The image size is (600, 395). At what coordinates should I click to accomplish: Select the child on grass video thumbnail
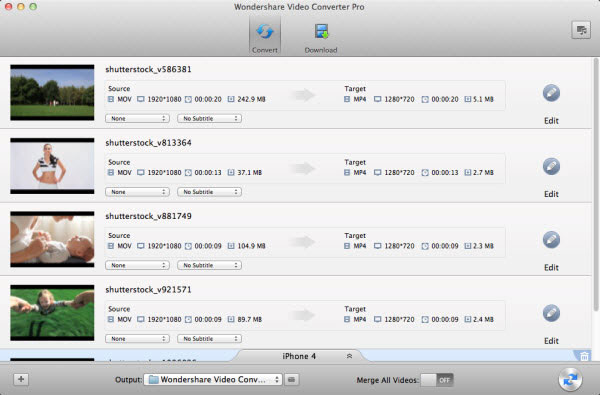coord(52,313)
